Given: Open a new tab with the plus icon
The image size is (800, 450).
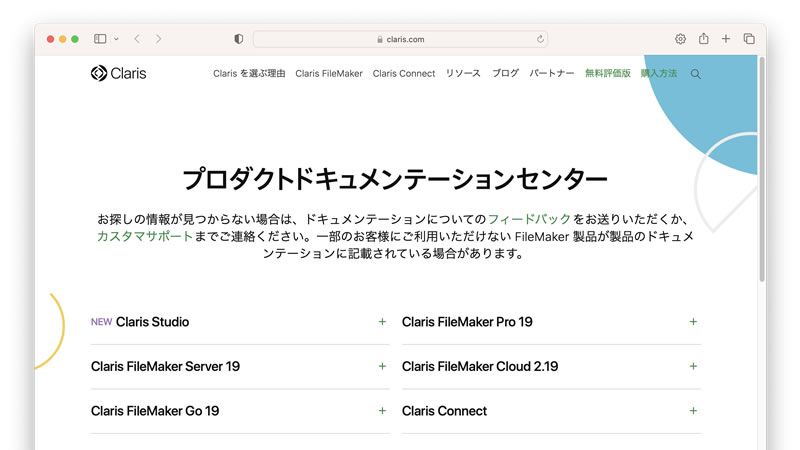Looking at the screenshot, I should click(x=726, y=39).
